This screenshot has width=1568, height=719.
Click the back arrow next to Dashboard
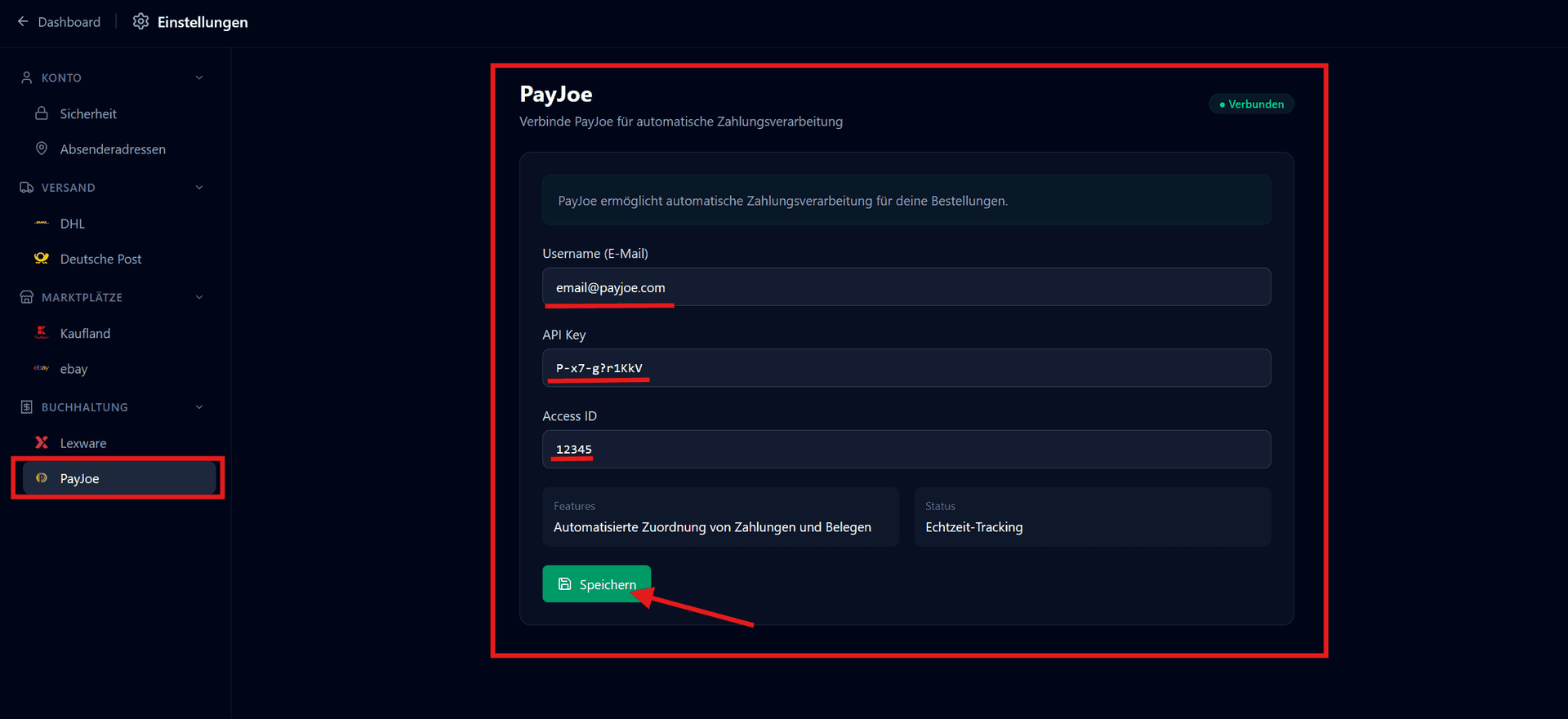click(x=23, y=21)
